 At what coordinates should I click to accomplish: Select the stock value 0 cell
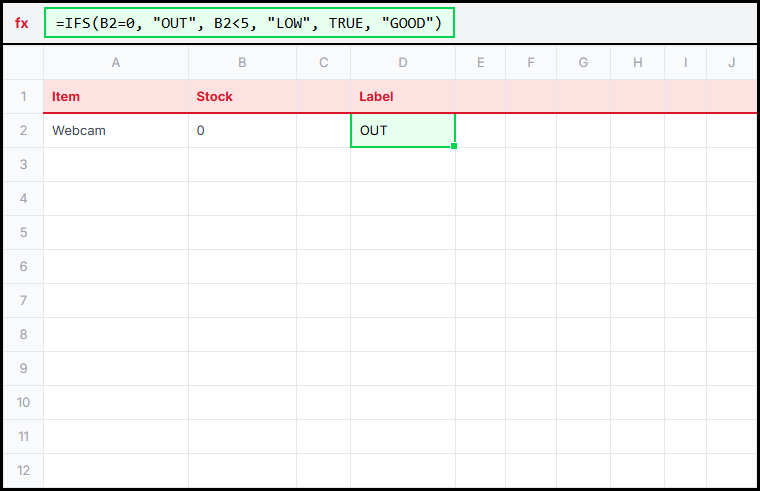pyautogui.click(x=242, y=131)
